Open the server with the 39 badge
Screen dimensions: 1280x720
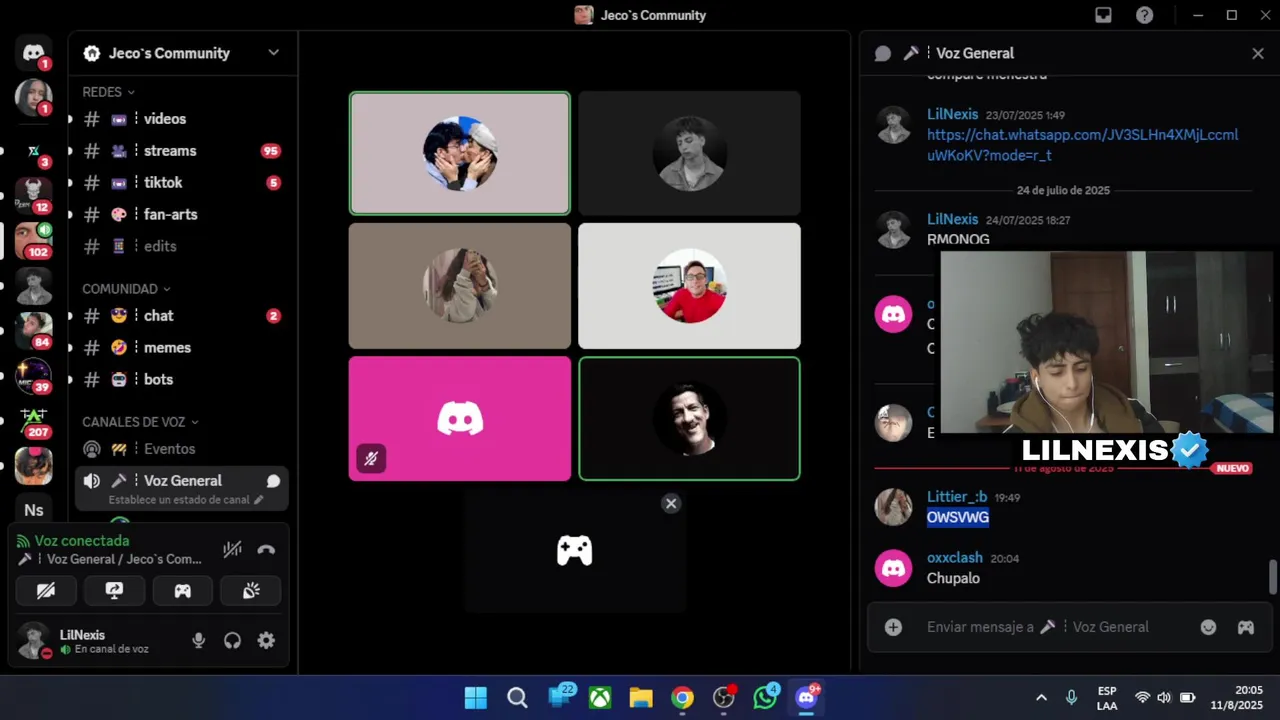33,375
